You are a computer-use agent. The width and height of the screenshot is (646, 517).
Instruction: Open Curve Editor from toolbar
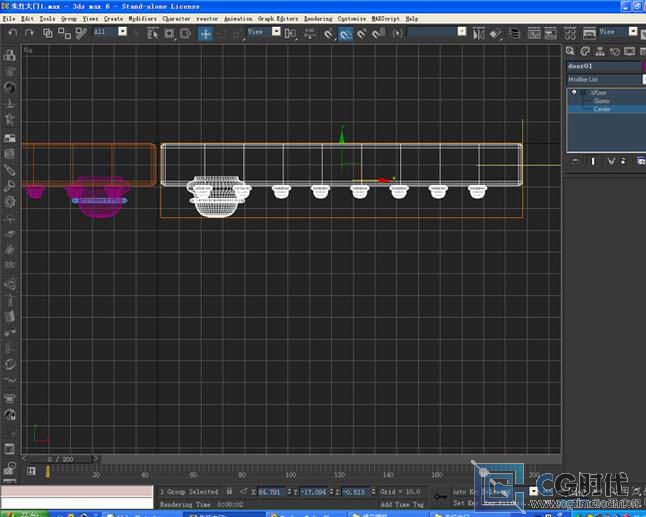(534, 33)
